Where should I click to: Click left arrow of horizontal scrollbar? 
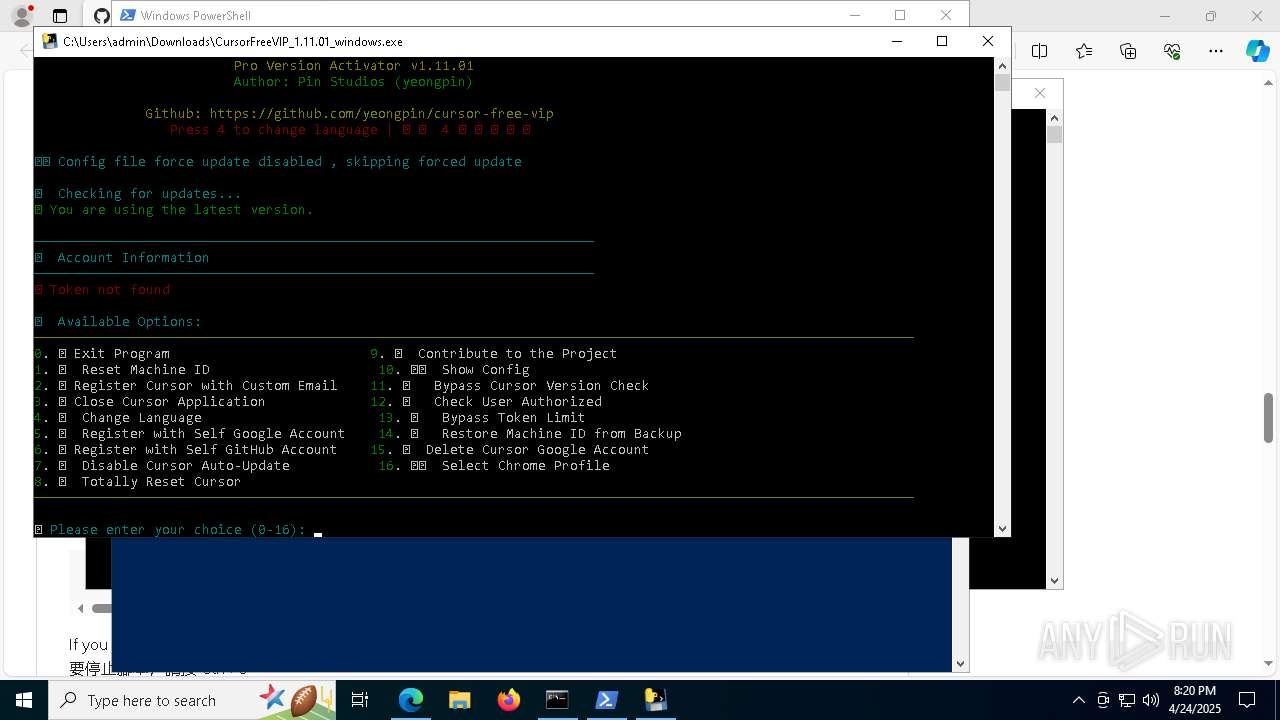[81, 608]
